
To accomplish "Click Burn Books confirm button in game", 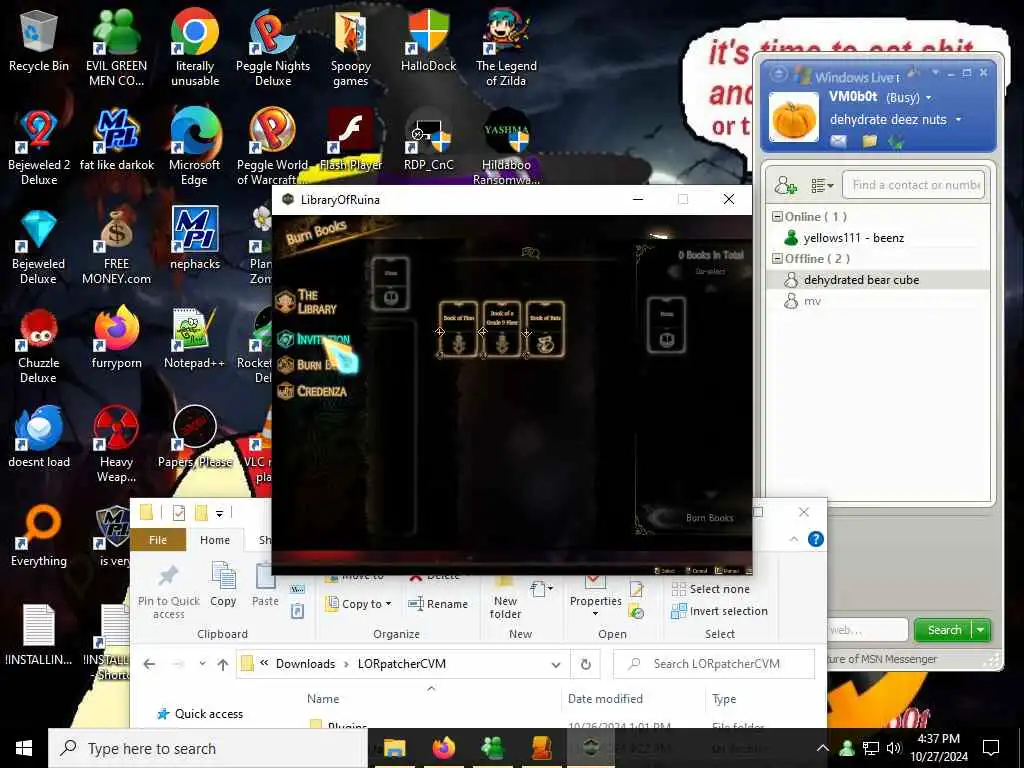I will 709,518.
